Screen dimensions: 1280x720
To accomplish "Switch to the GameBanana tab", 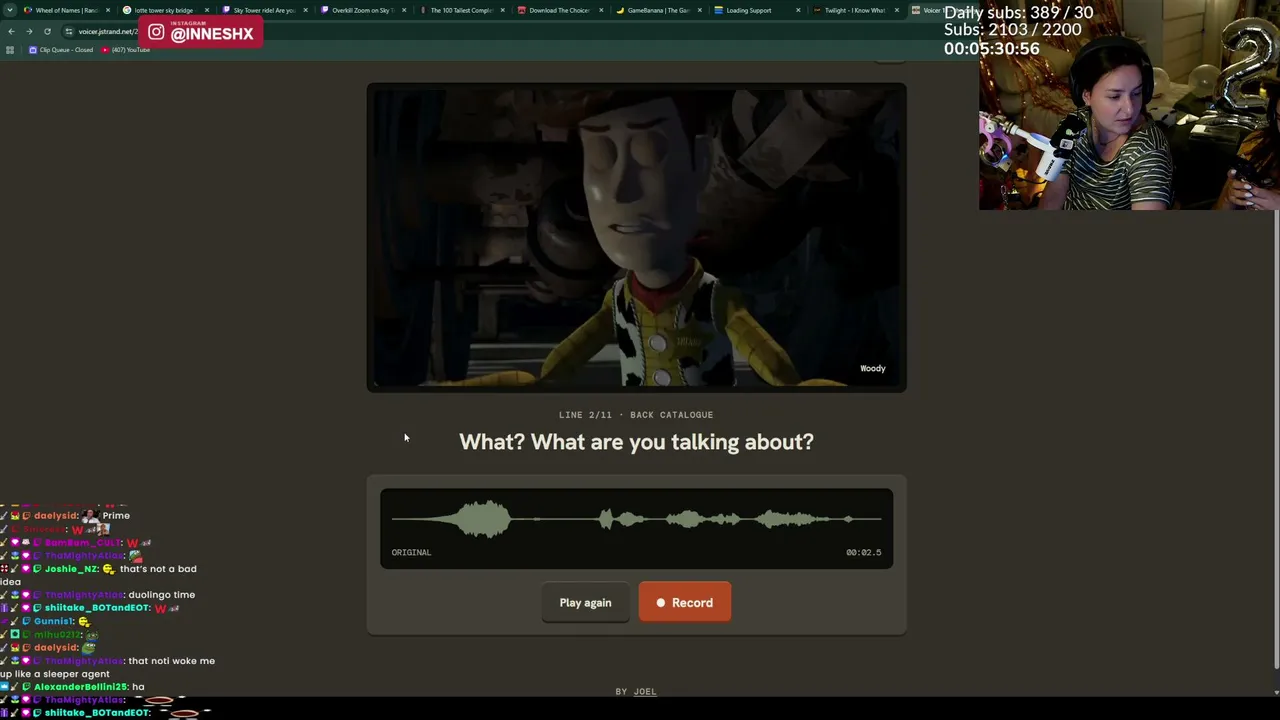I will [x=657, y=10].
